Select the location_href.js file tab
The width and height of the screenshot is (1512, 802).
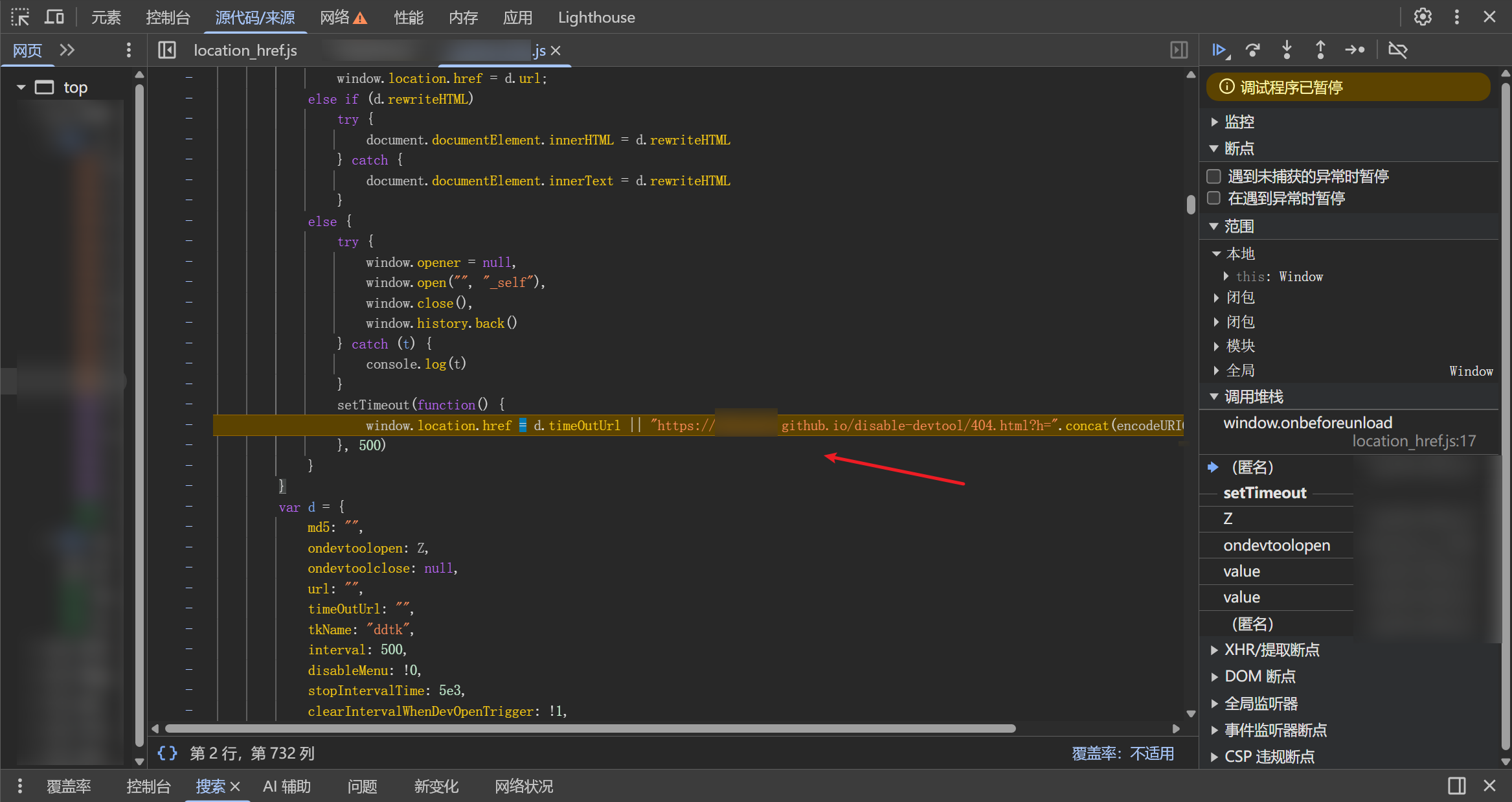click(x=245, y=50)
